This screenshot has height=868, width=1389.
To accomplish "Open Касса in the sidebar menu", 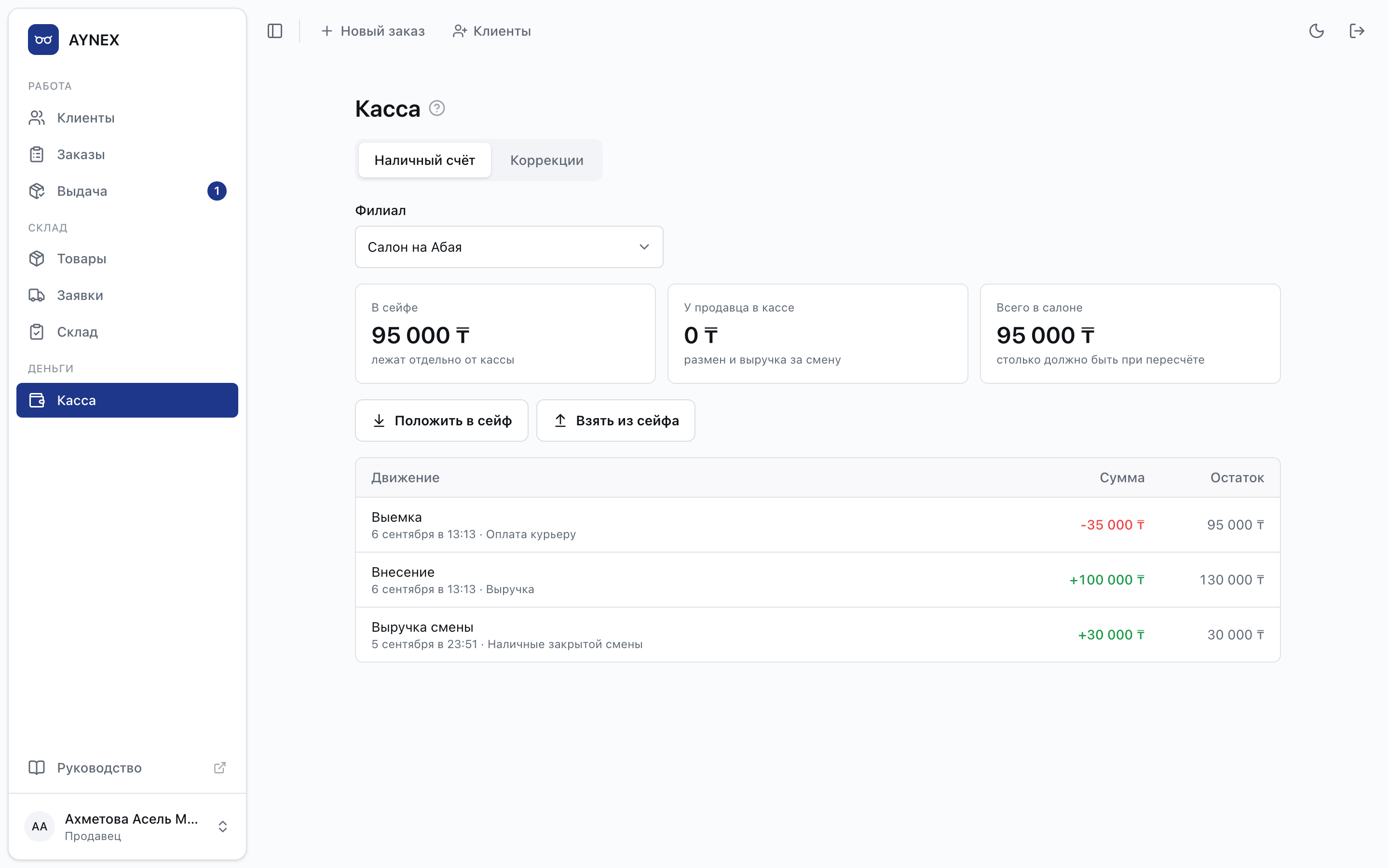I will click(x=127, y=400).
